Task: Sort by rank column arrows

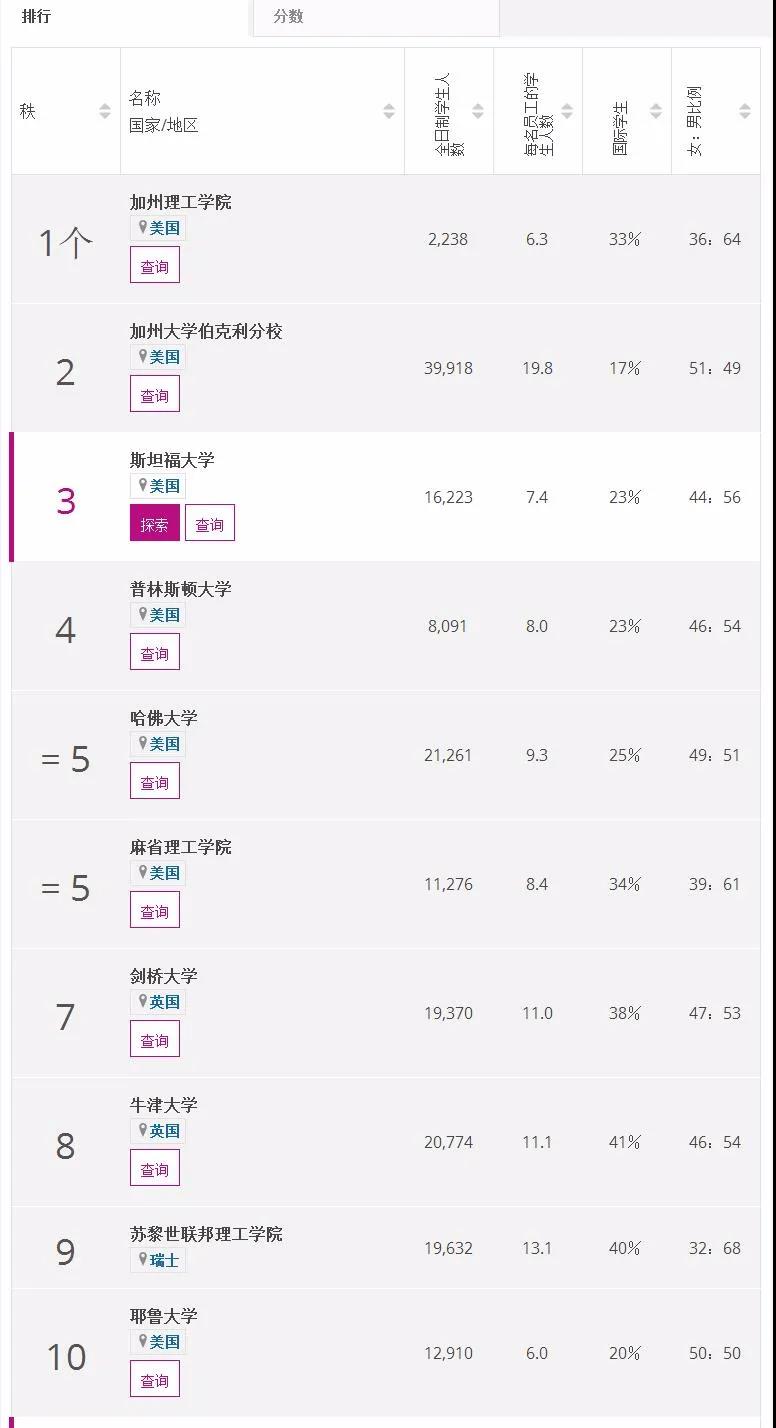Action: tap(105, 111)
